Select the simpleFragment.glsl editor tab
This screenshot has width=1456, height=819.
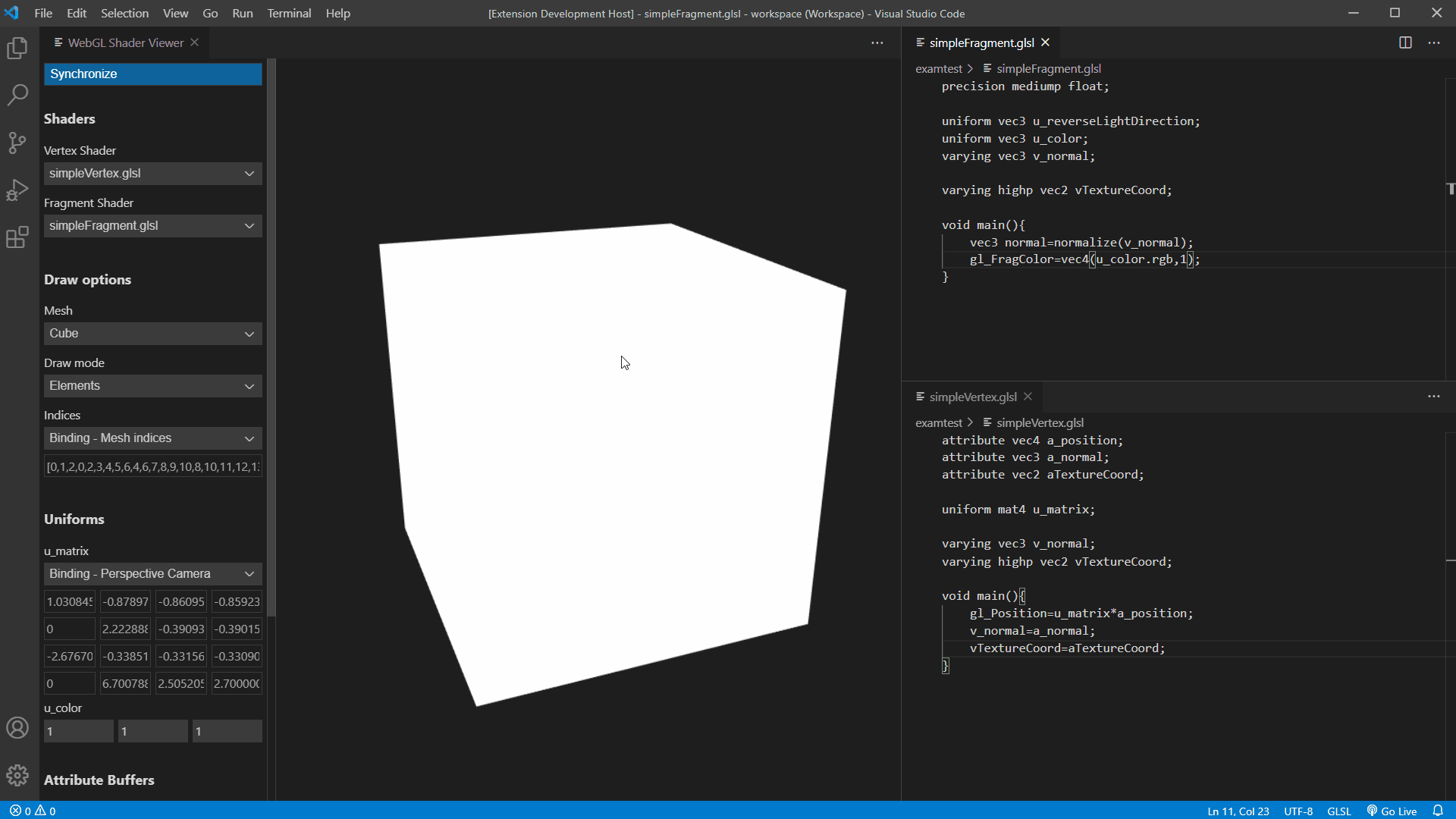click(x=981, y=42)
